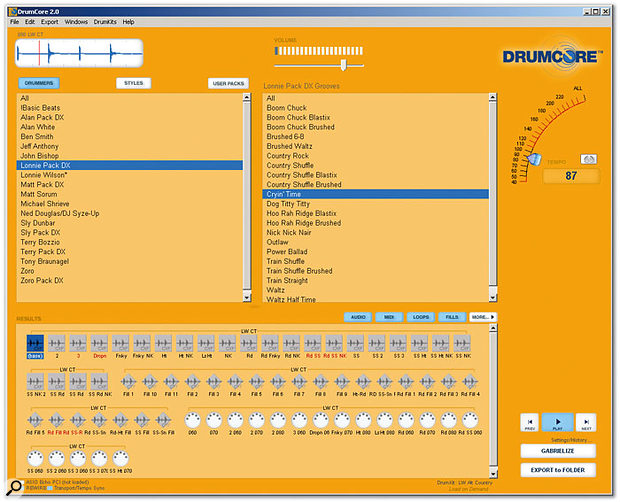
Task: Select the Rd-Ht Fill icon
Action: tap(121, 420)
